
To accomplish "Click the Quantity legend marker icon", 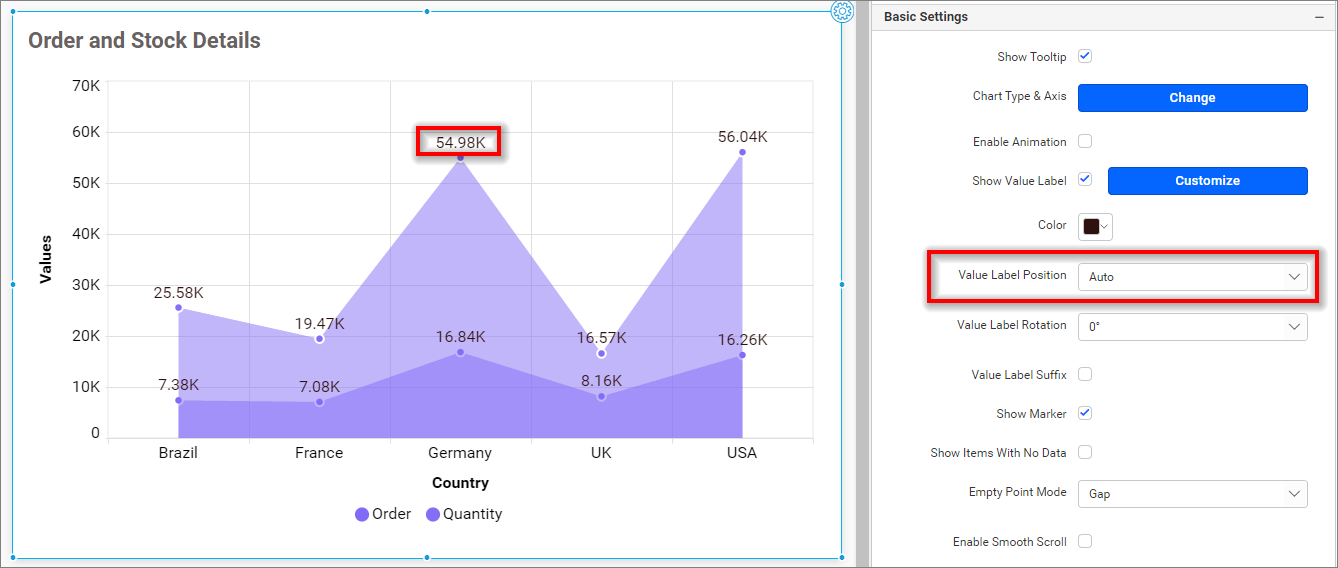I will coord(433,515).
